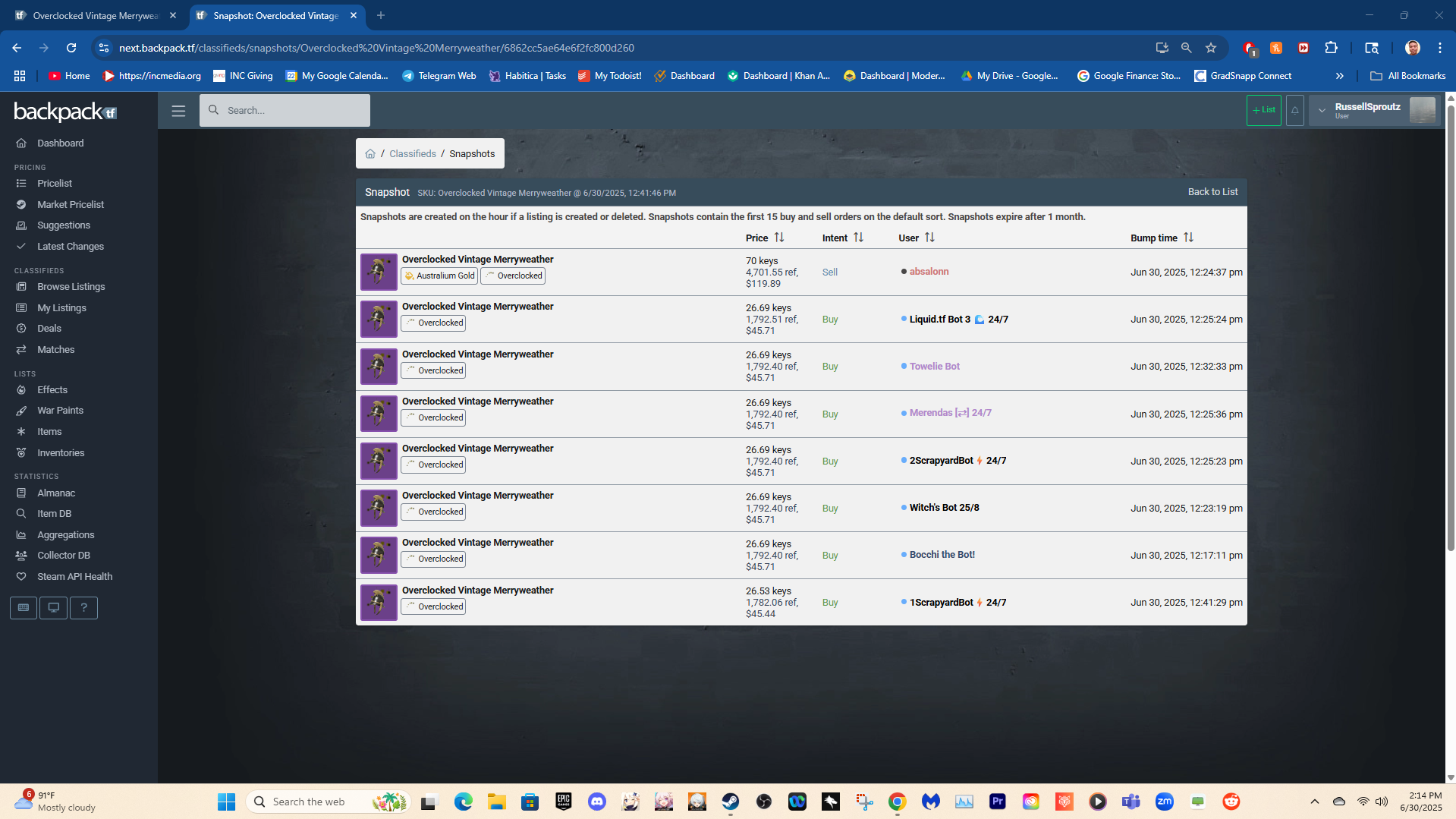This screenshot has height=819, width=1456.
Task: Expand RussellSproutz user account dropdown
Action: coord(1374,110)
